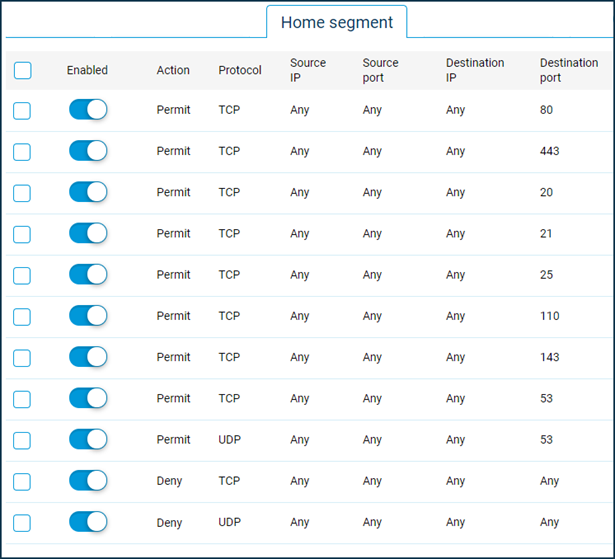Check the Deny UDP rule checkbox

22,522
